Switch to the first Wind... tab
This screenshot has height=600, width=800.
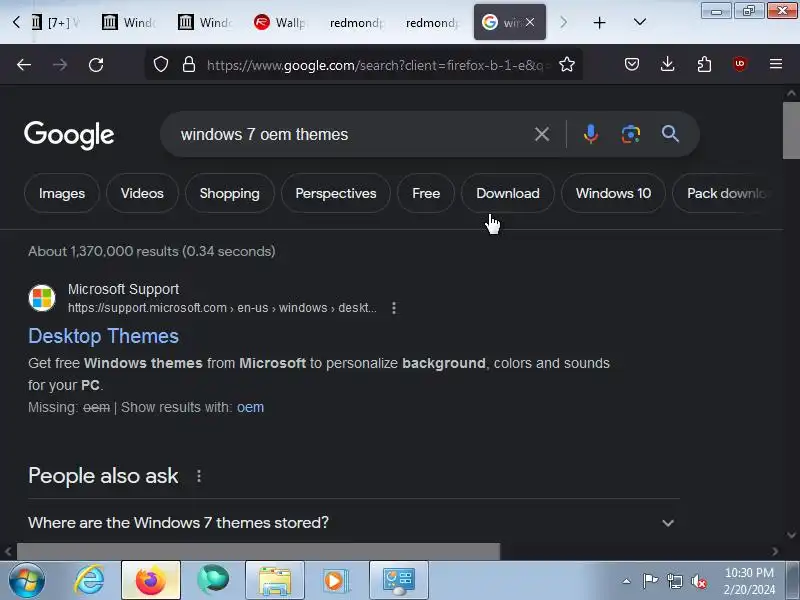coord(130,22)
